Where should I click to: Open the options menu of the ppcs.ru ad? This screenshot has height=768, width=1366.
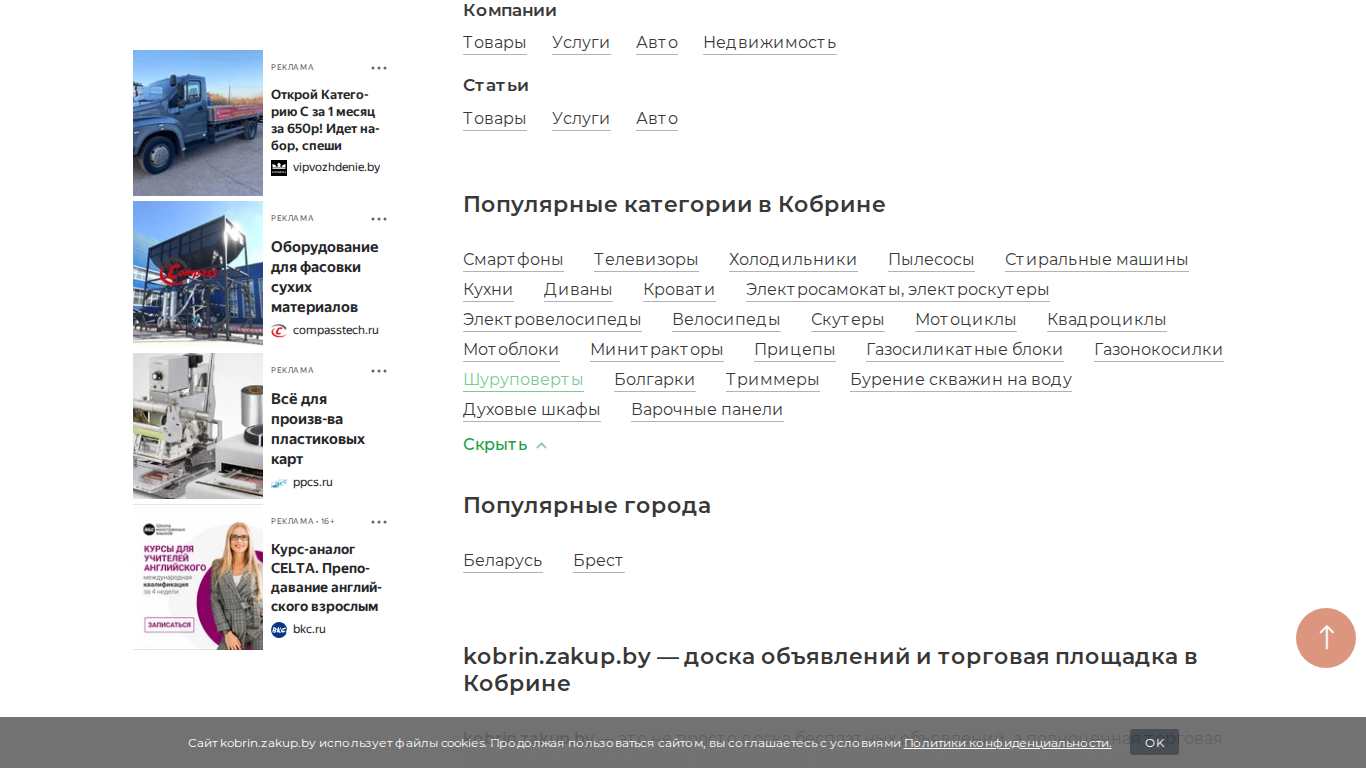[x=379, y=371]
